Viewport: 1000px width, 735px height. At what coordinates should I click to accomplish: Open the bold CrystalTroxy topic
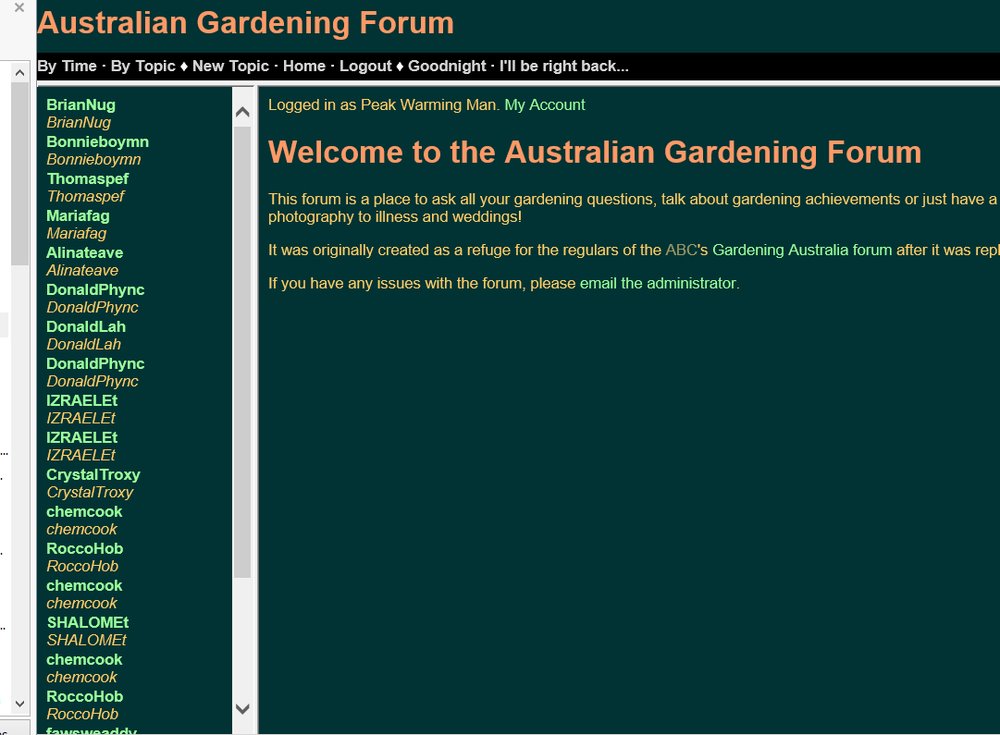93,475
